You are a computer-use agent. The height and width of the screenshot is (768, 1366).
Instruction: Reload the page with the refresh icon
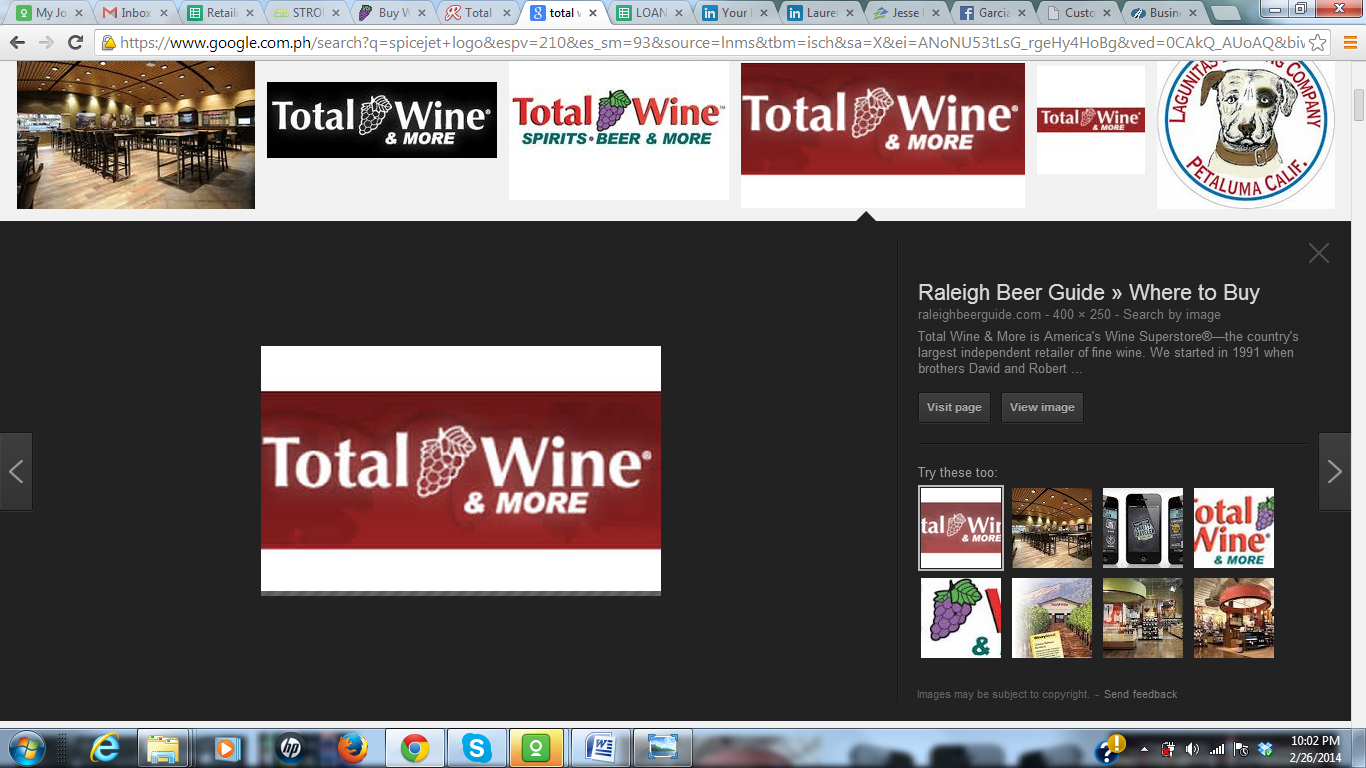point(75,43)
